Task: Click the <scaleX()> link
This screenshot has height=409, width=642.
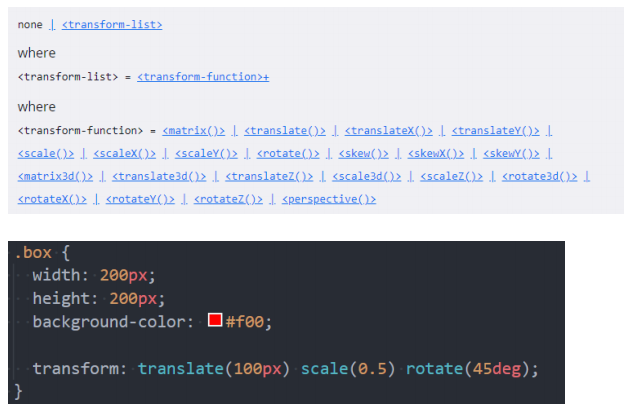Action: point(124,154)
